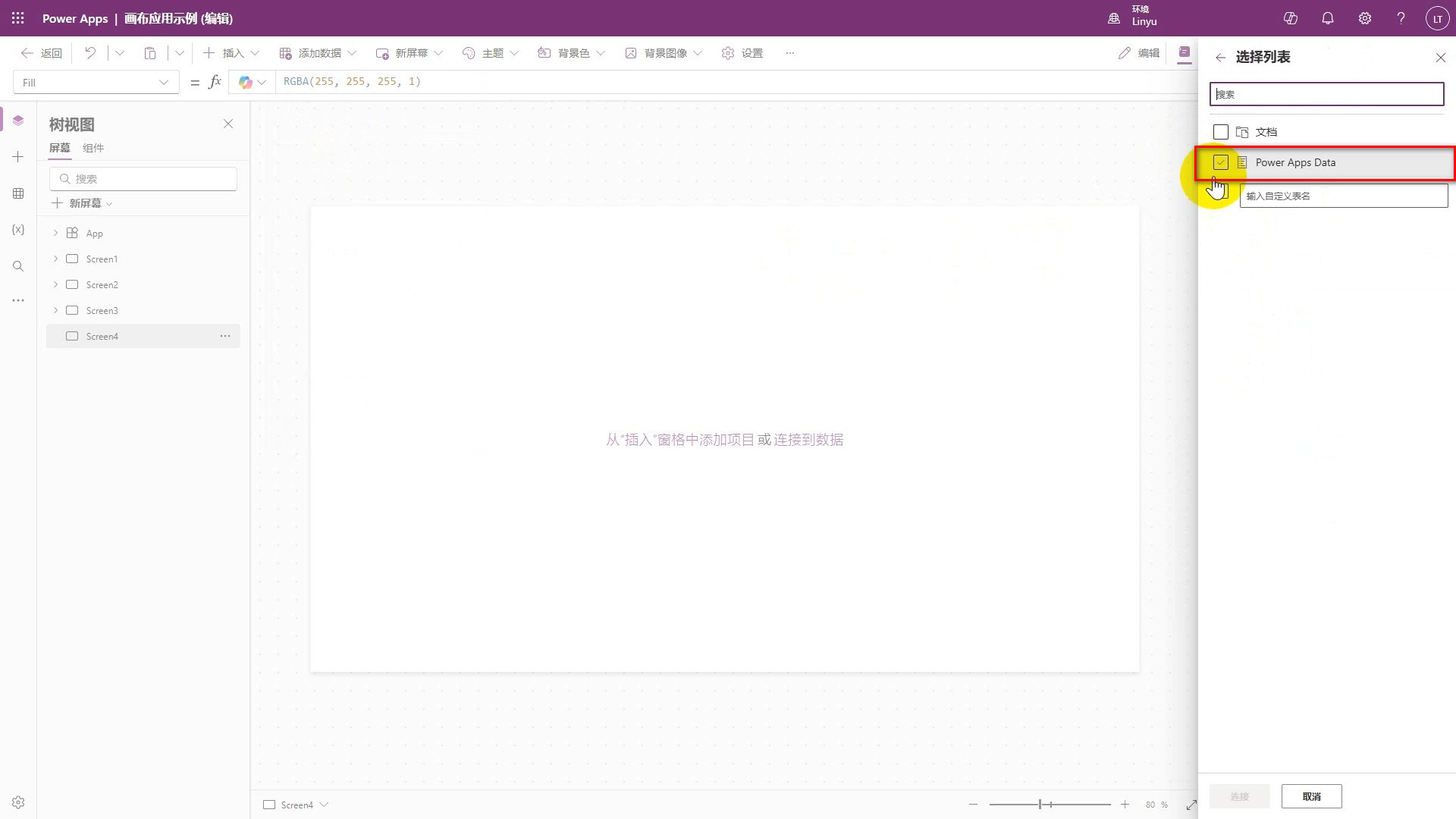Screen dimensions: 1456x819
Task: Click the zoom slider track
Action: (x=1077, y=805)
